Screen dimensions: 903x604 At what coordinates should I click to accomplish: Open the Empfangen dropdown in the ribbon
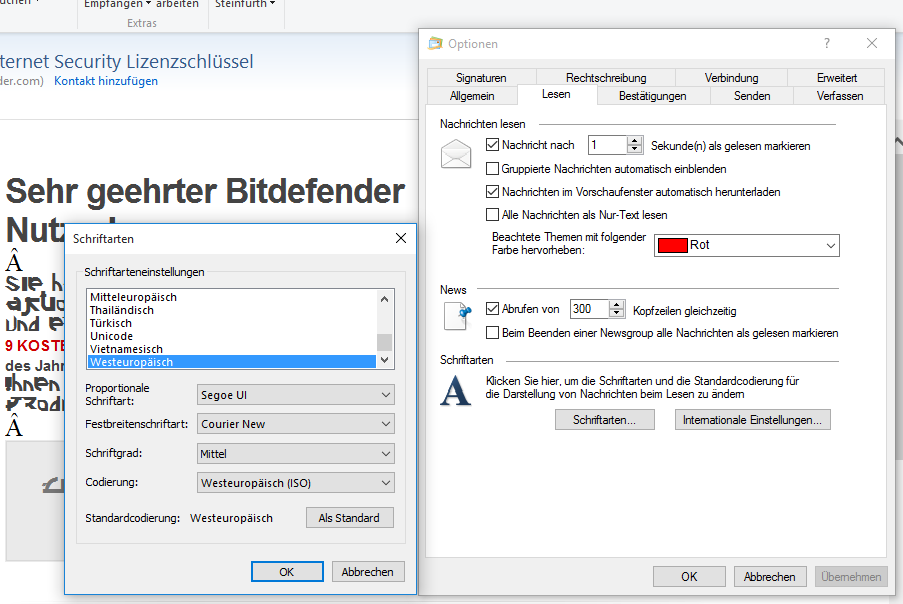click(117, 4)
